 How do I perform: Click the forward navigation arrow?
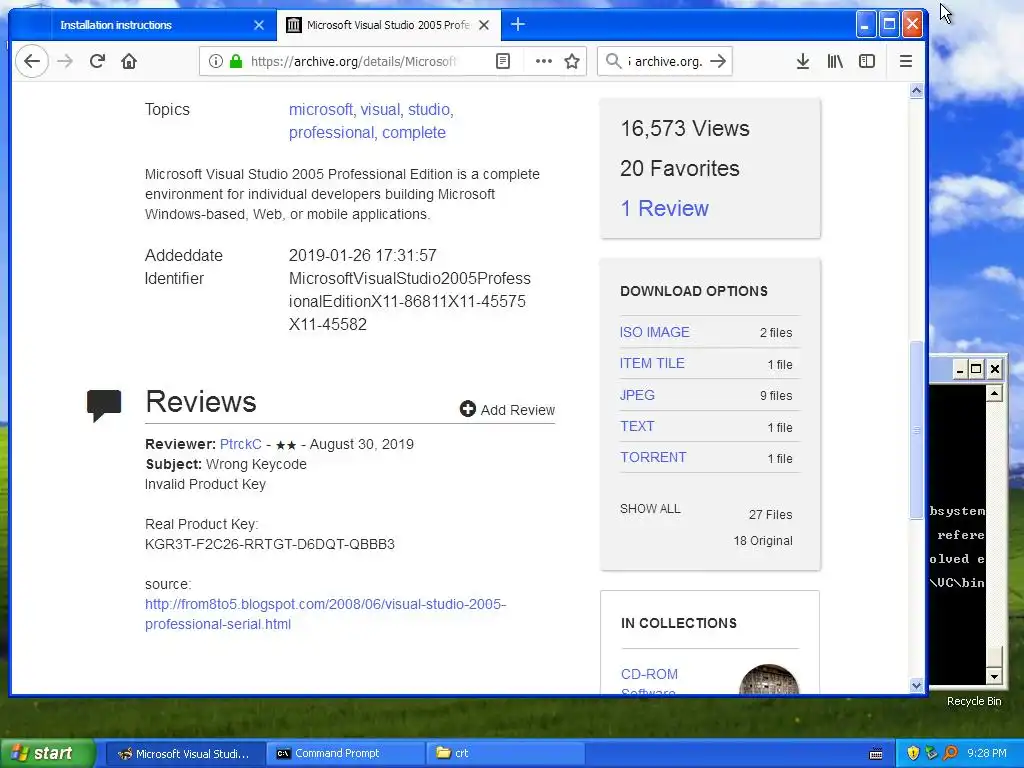tap(65, 61)
